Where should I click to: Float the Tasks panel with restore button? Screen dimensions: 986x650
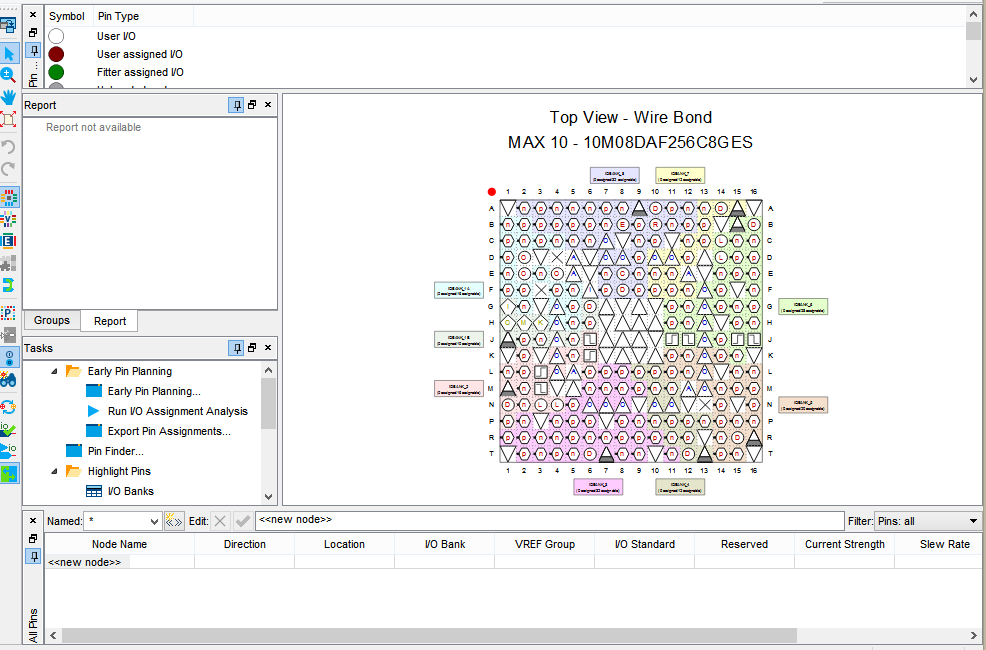click(252, 348)
